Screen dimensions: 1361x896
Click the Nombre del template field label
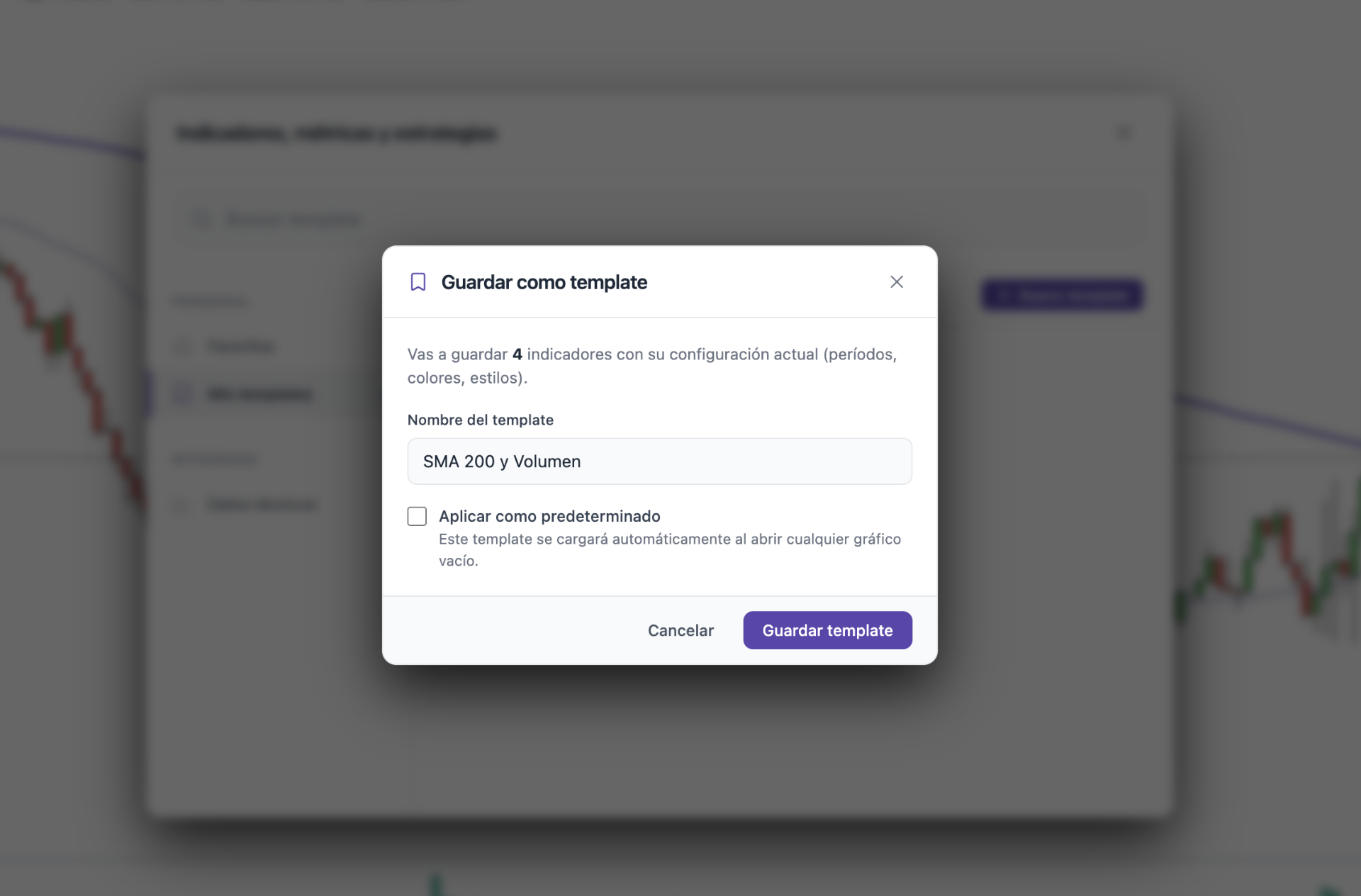coord(481,420)
